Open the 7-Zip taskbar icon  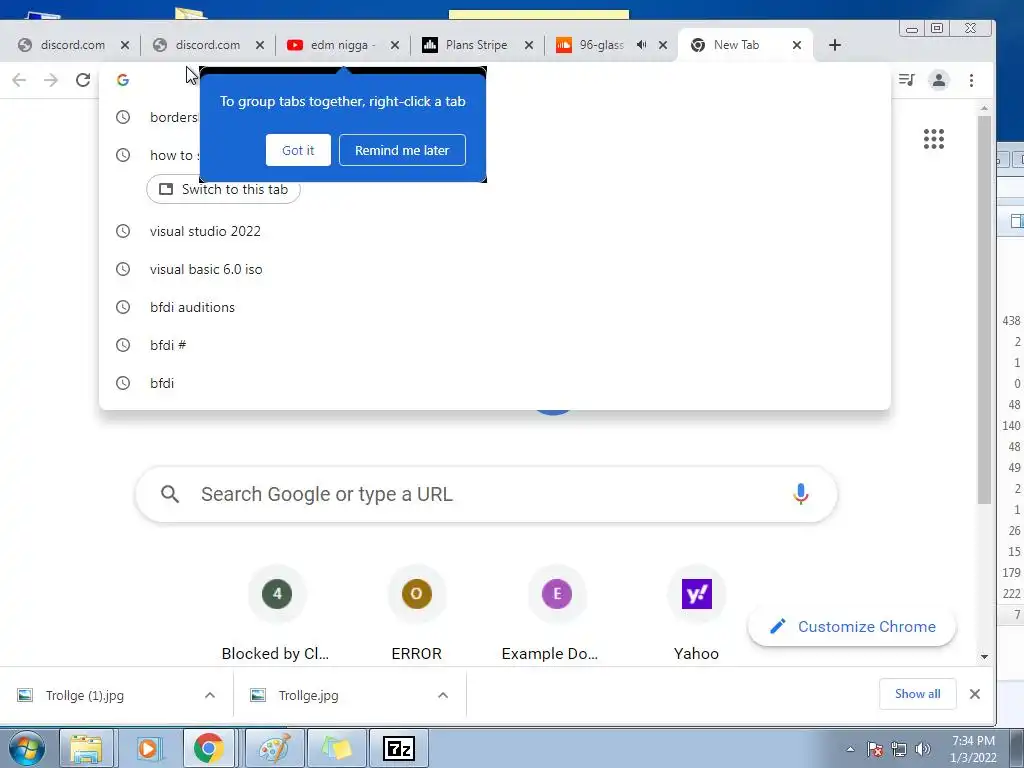[399, 748]
